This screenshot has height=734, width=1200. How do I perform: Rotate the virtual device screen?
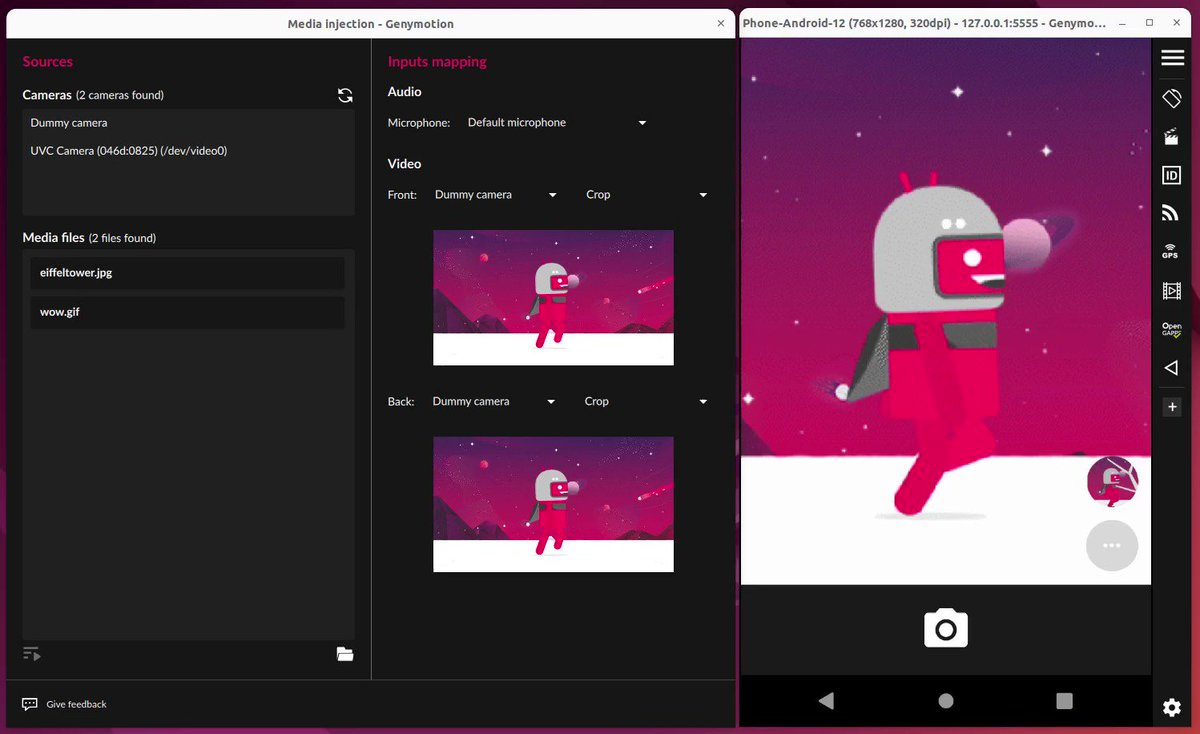(x=1171, y=98)
